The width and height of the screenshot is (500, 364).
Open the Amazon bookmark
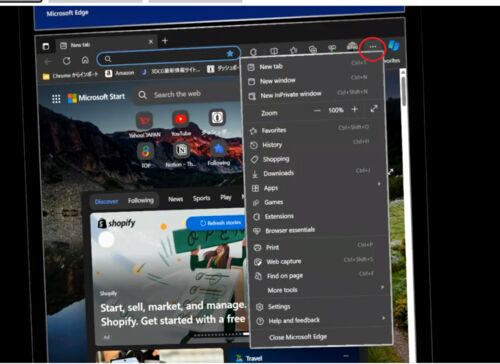pyautogui.click(x=120, y=73)
